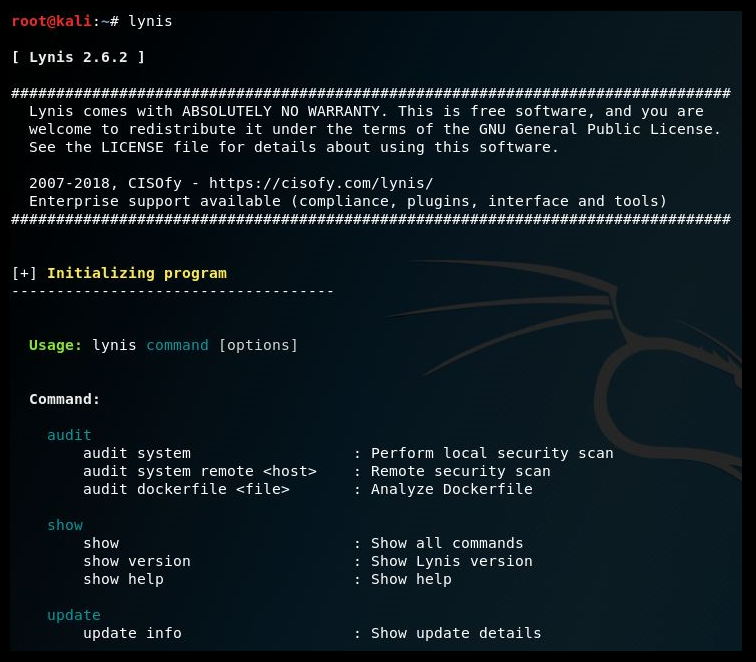The width and height of the screenshot is (756, 662).
Task: Click 'Analyze Dockerfile' description
Action: (x=452, y=489)
